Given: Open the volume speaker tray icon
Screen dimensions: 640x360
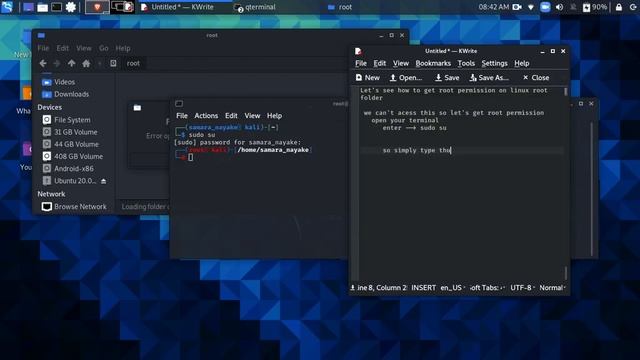Looking at the screenshot, I should click(559, 7).
